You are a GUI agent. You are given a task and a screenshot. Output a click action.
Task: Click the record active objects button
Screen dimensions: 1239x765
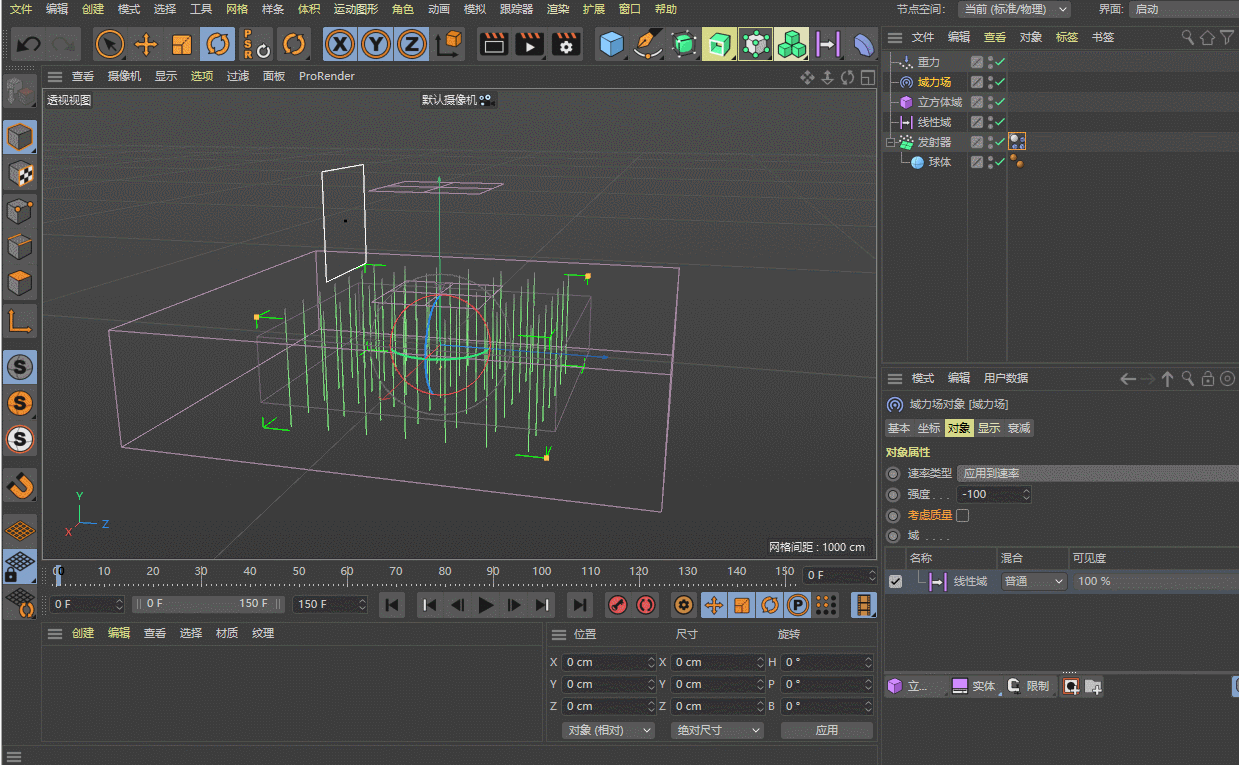coord(618,605)
